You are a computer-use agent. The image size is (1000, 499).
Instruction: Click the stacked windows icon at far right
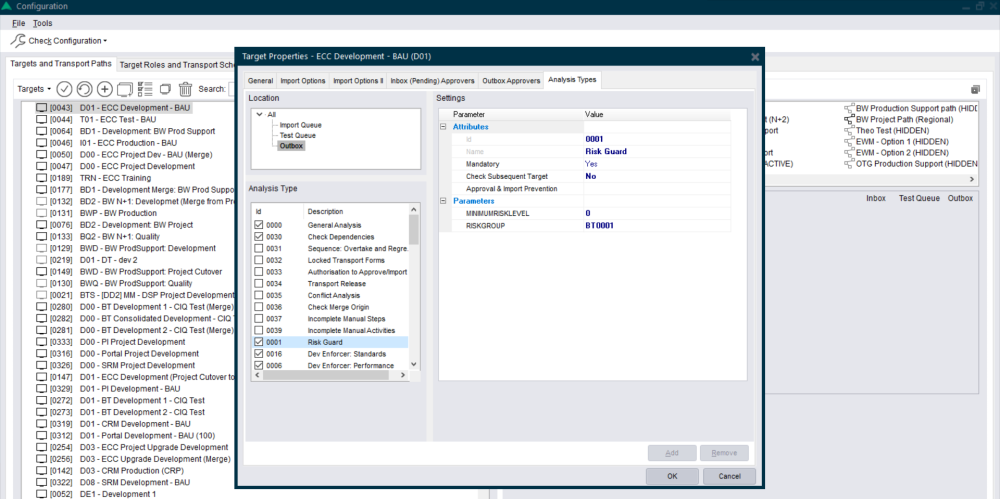point(975,89)
